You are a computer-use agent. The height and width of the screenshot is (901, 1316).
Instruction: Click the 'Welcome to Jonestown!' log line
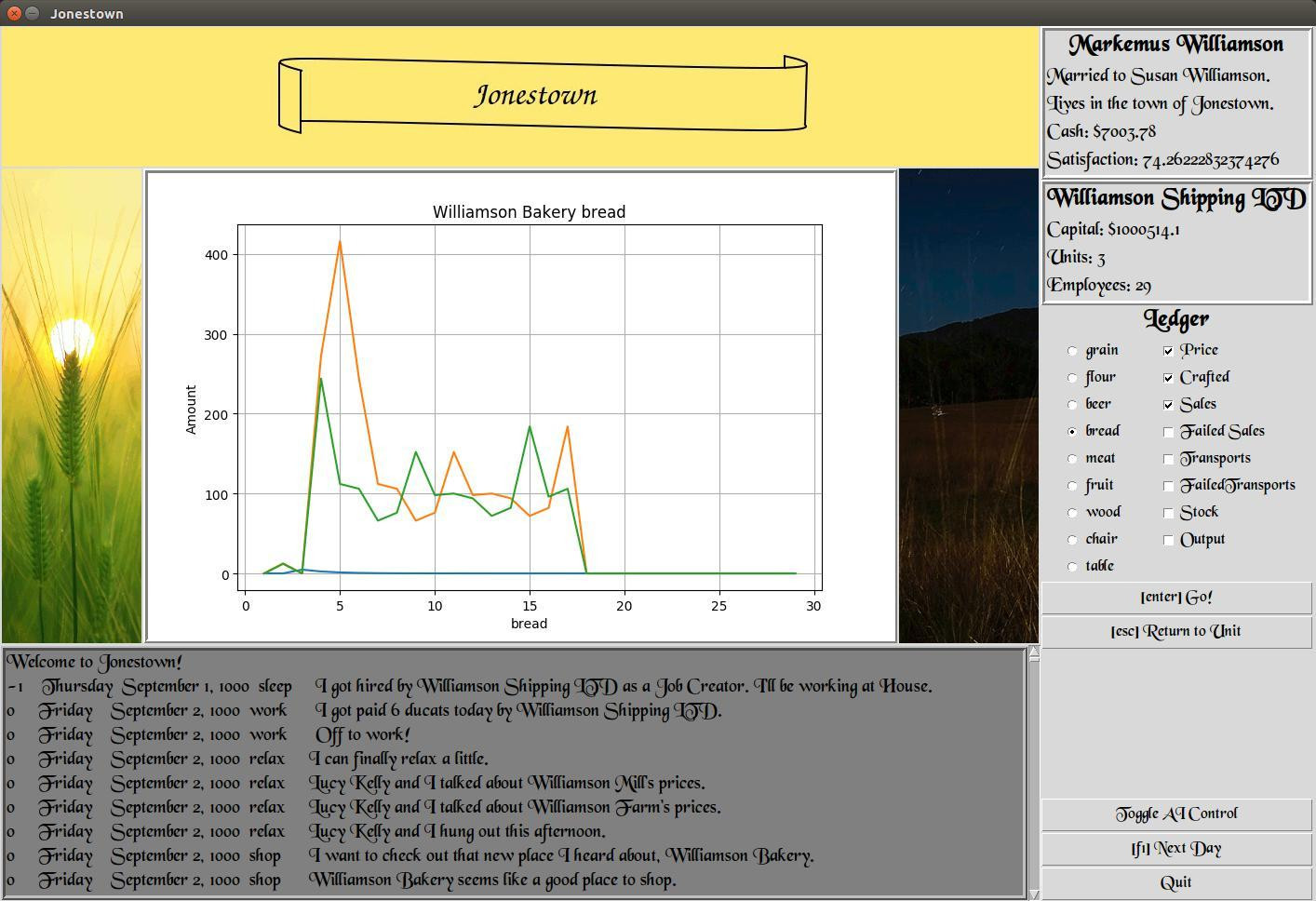point(95,663)
